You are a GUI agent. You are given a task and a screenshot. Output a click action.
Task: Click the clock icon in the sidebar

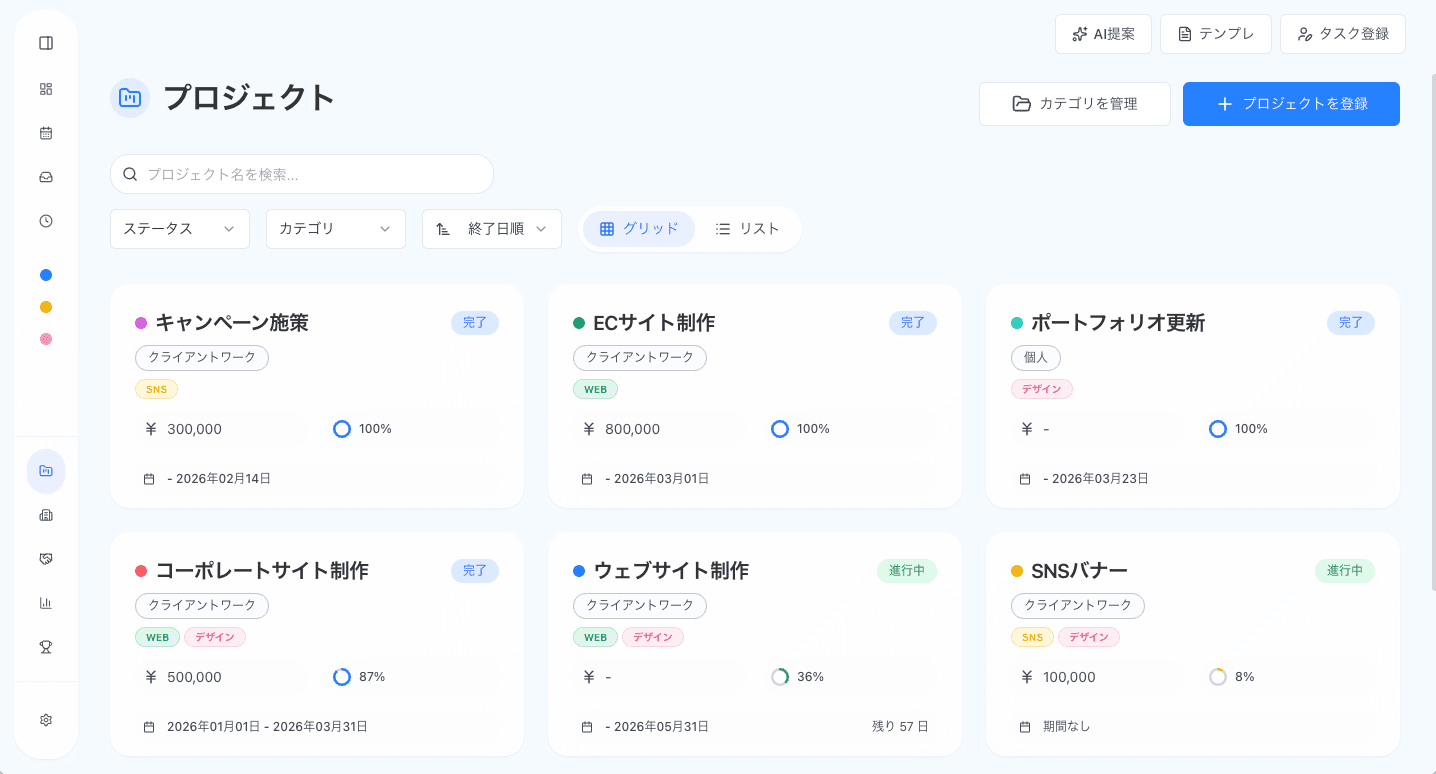click(x=45, y=221)
